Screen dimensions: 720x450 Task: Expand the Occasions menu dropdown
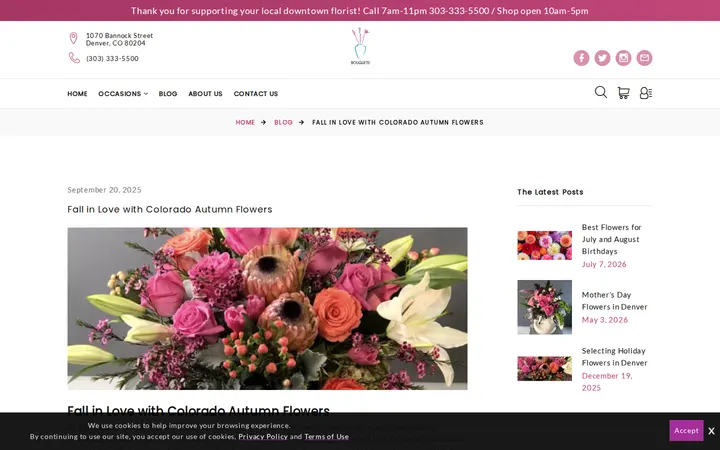(x=123, y=94)
